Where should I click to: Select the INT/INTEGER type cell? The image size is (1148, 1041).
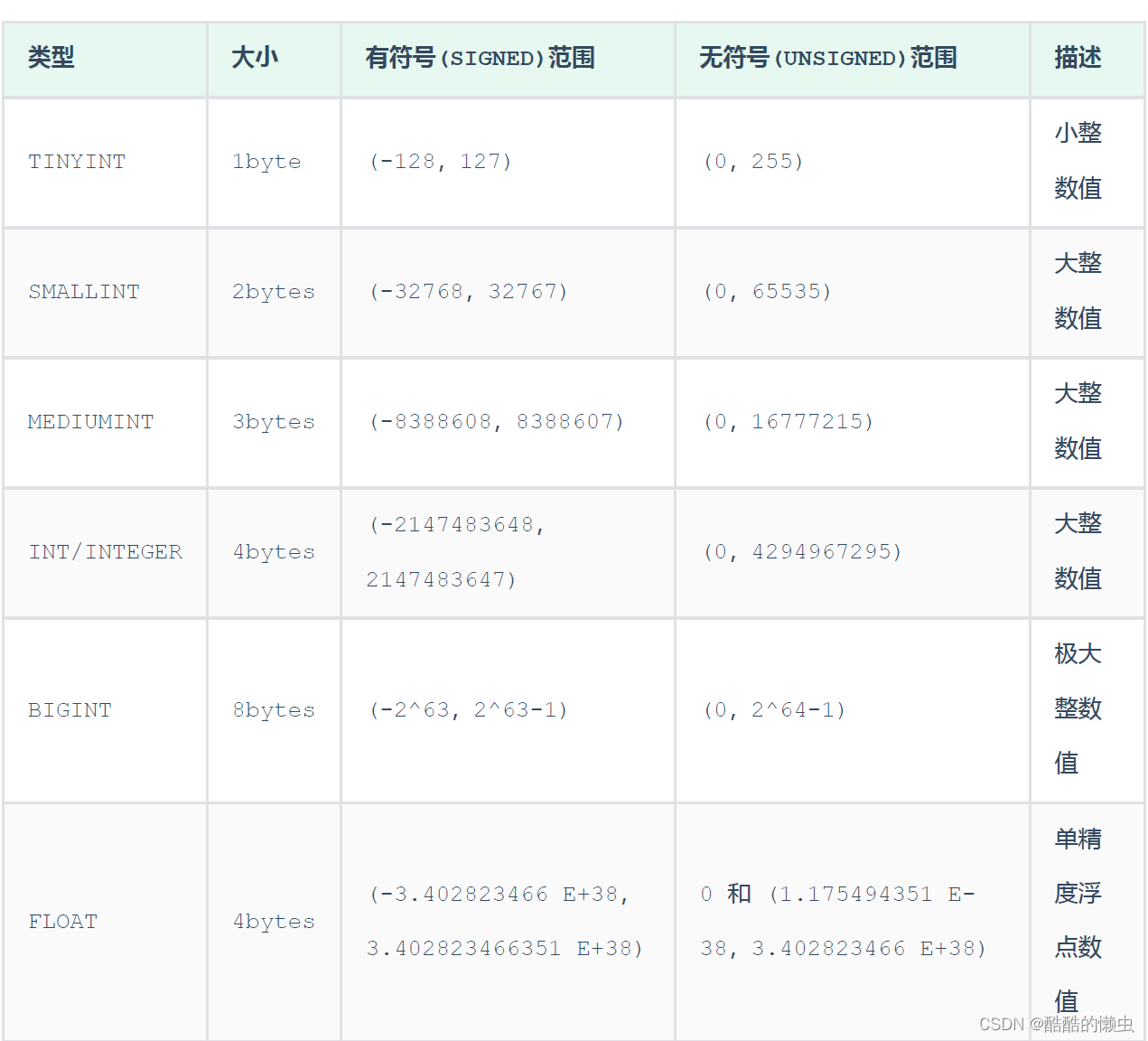[x=105, y=552]
